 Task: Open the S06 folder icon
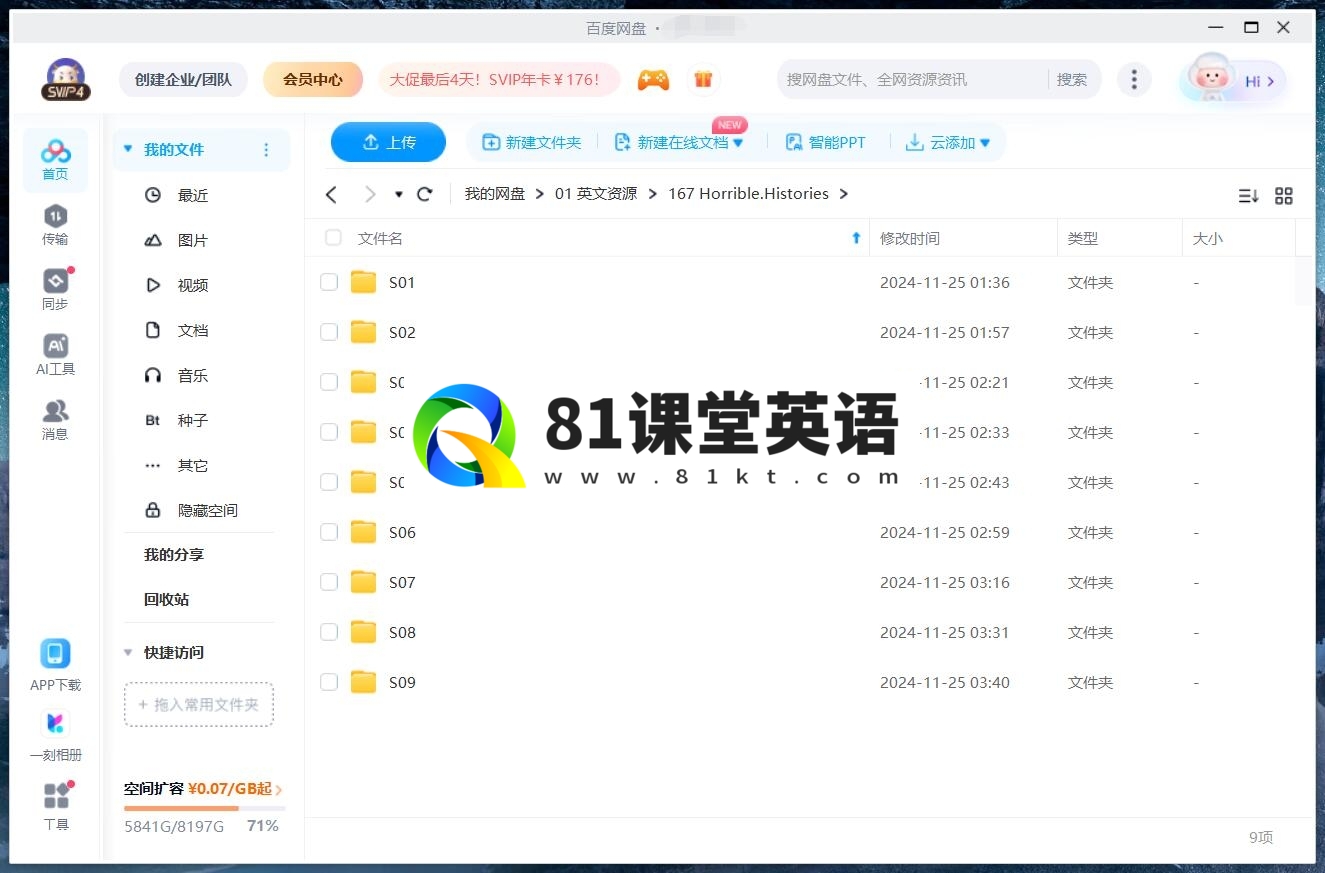[363, 532]
